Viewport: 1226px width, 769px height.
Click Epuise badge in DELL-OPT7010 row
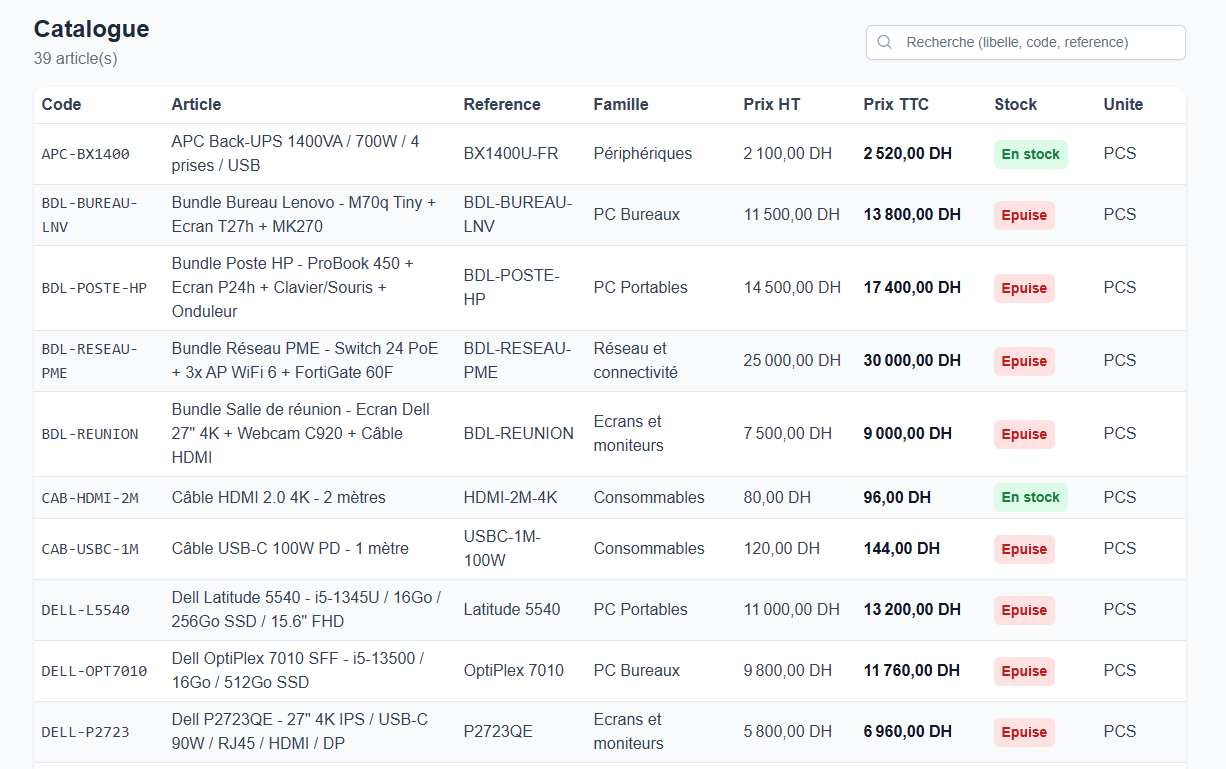coord(1024,671)
